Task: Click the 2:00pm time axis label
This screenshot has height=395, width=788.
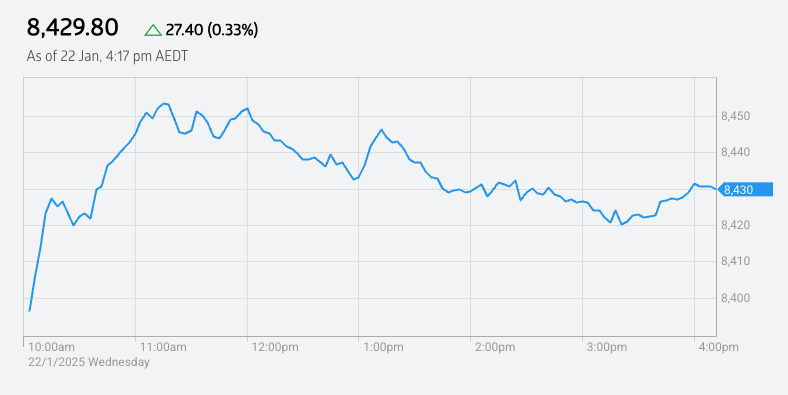Action: pos(495,347)
